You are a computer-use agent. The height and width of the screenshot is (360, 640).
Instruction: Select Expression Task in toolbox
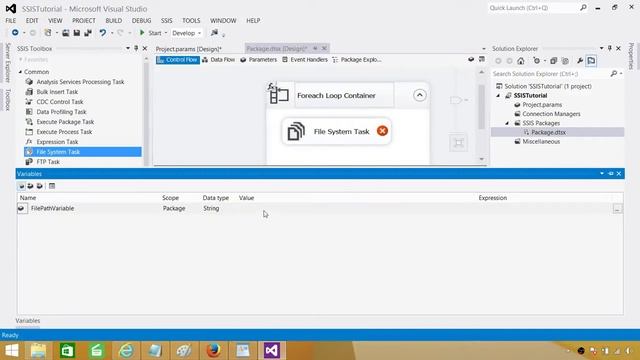pos(57,142)
